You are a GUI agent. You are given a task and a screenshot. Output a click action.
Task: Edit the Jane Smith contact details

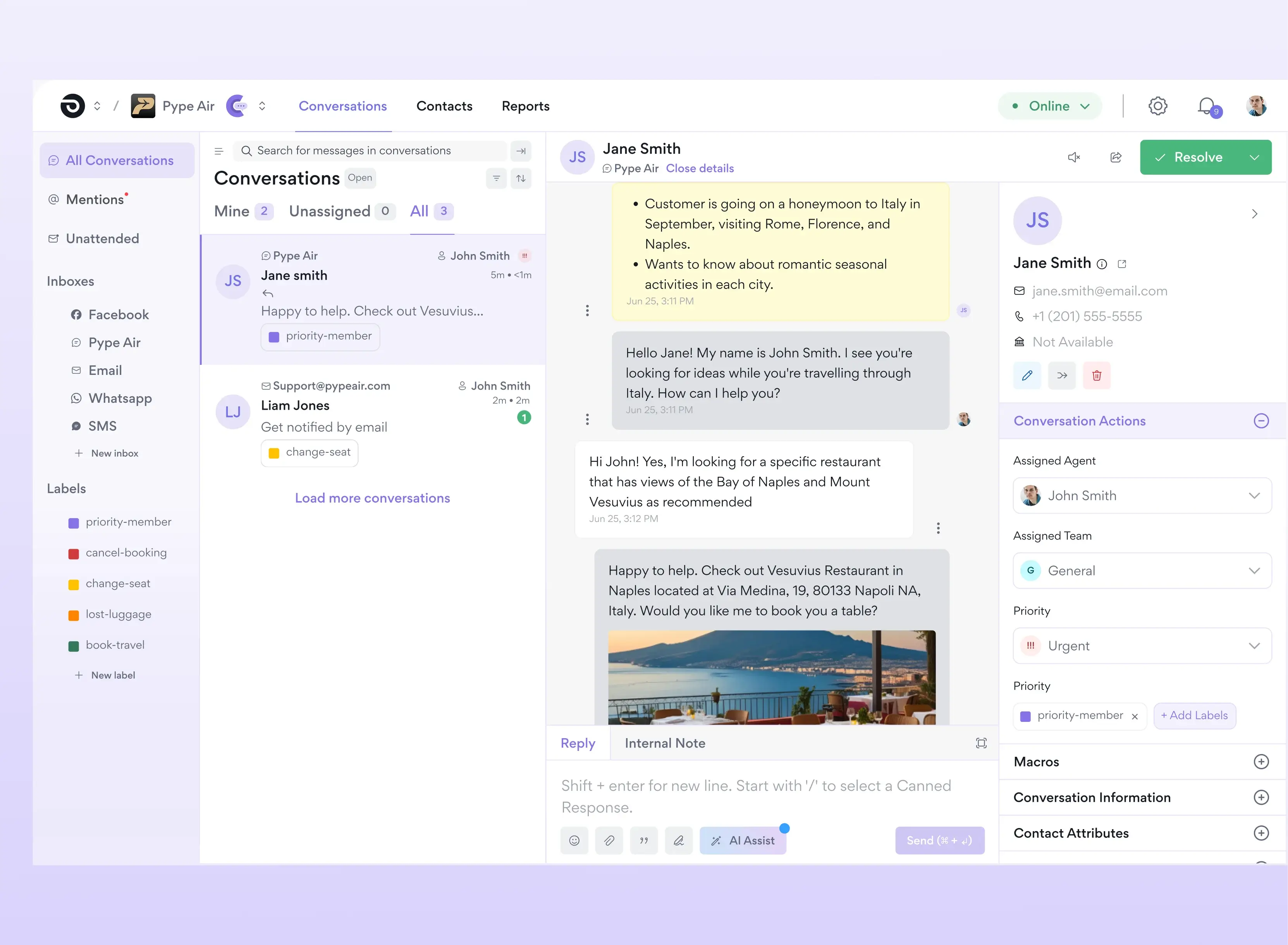[1027, 375]
